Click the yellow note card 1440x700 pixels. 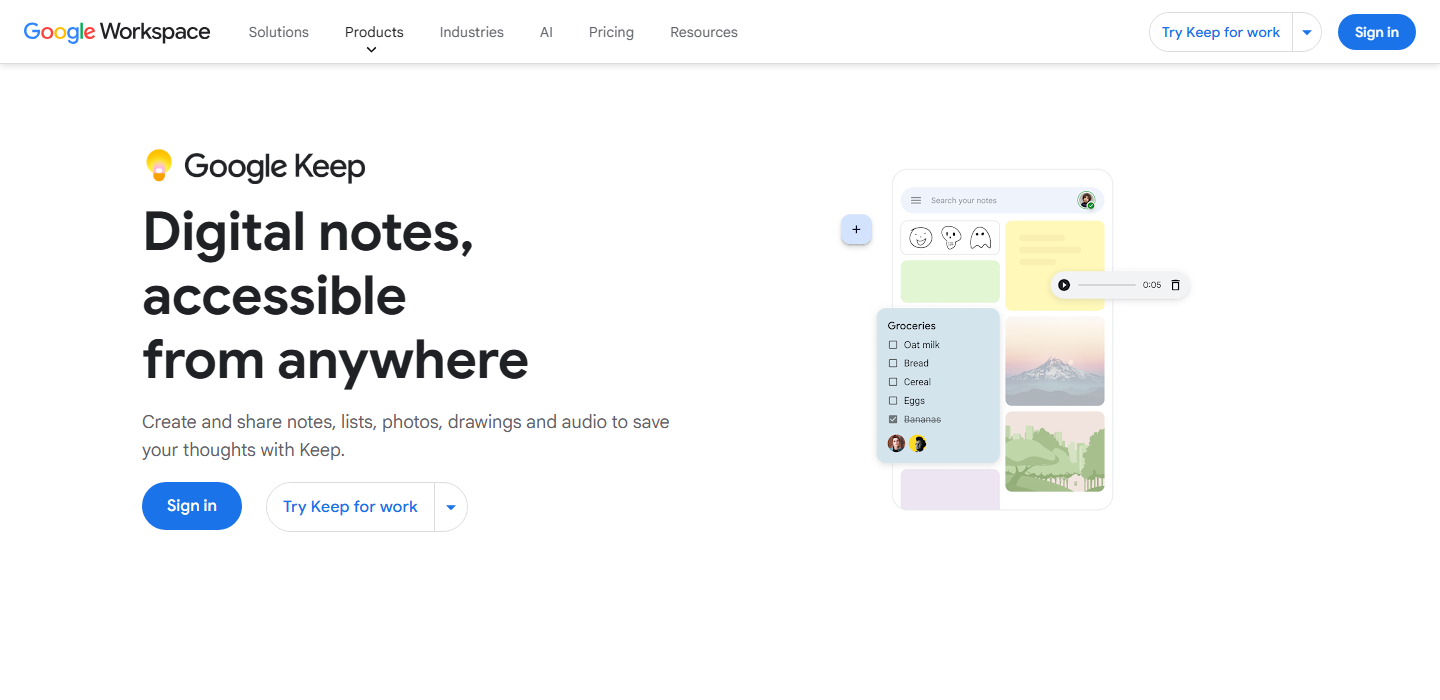(1055, 265)
